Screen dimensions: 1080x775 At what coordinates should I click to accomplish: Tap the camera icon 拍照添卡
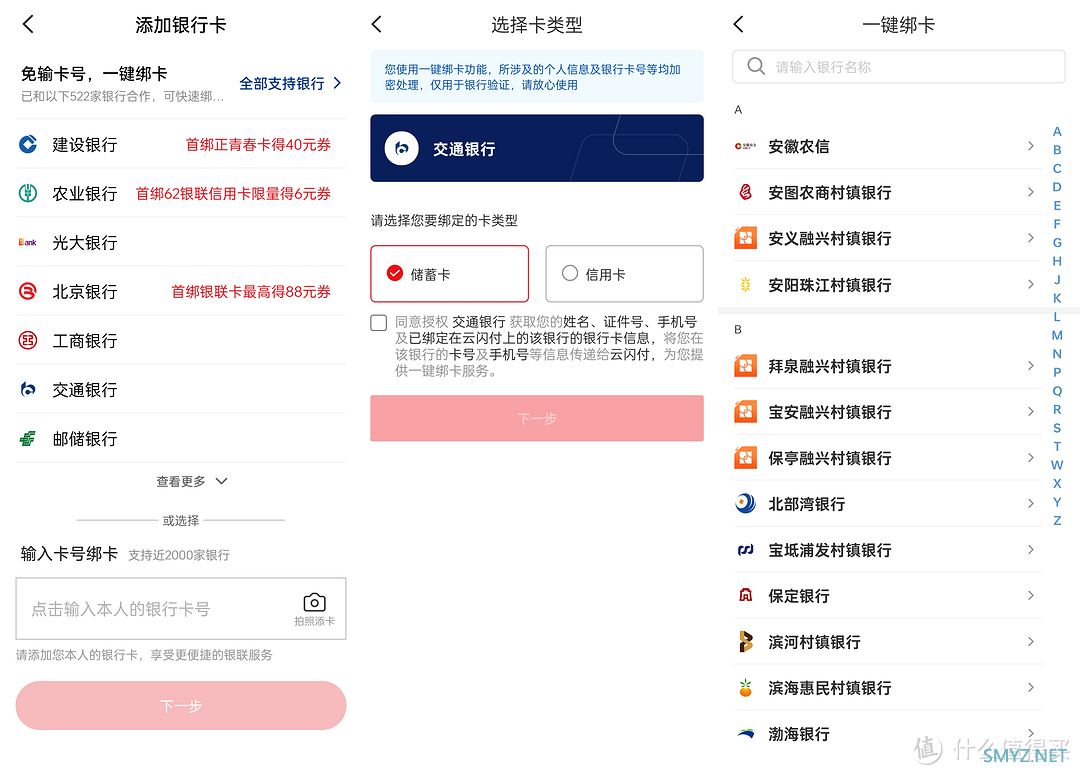point(315,602)
